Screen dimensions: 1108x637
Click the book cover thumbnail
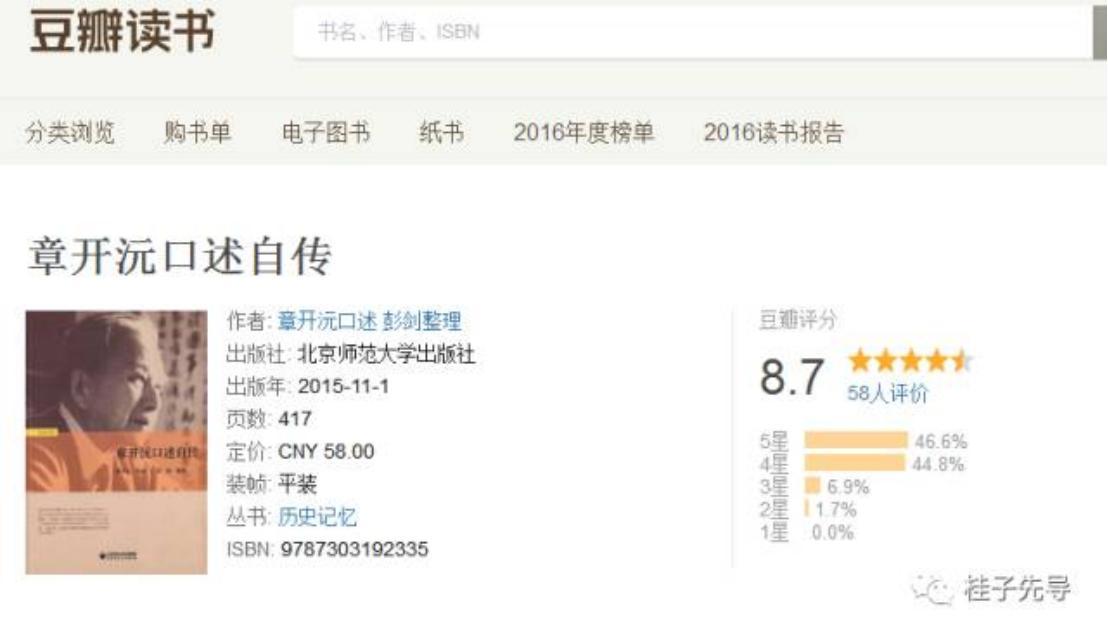click(116, 441)
